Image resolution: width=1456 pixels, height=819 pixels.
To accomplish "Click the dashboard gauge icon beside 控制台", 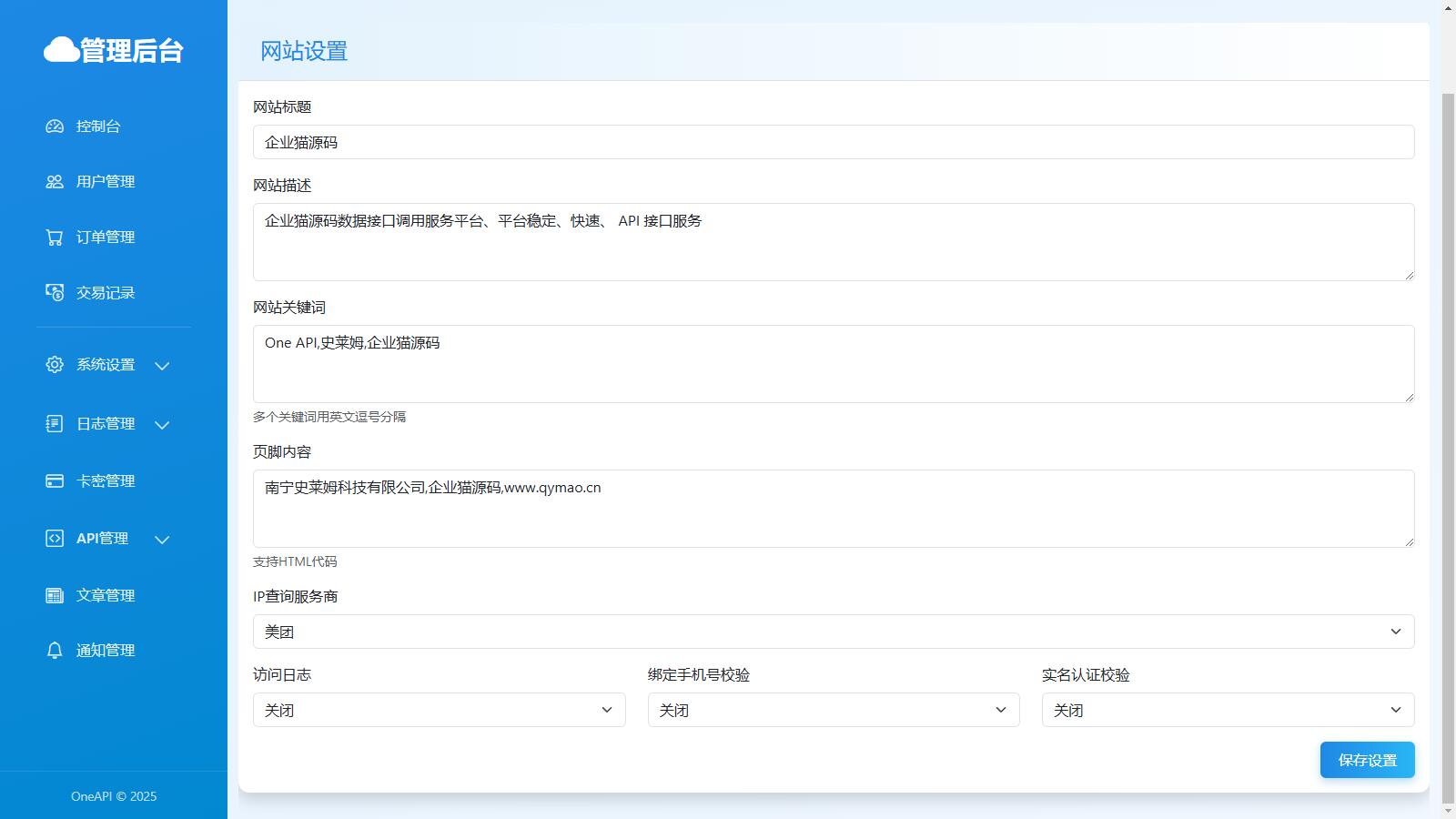I will point(55,126).
